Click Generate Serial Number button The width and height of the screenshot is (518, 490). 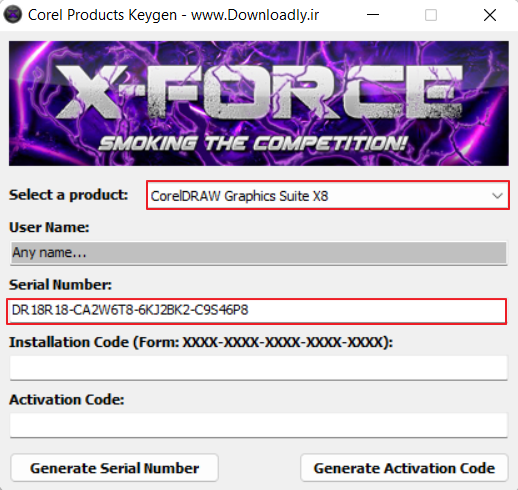(x=115, y=468)
